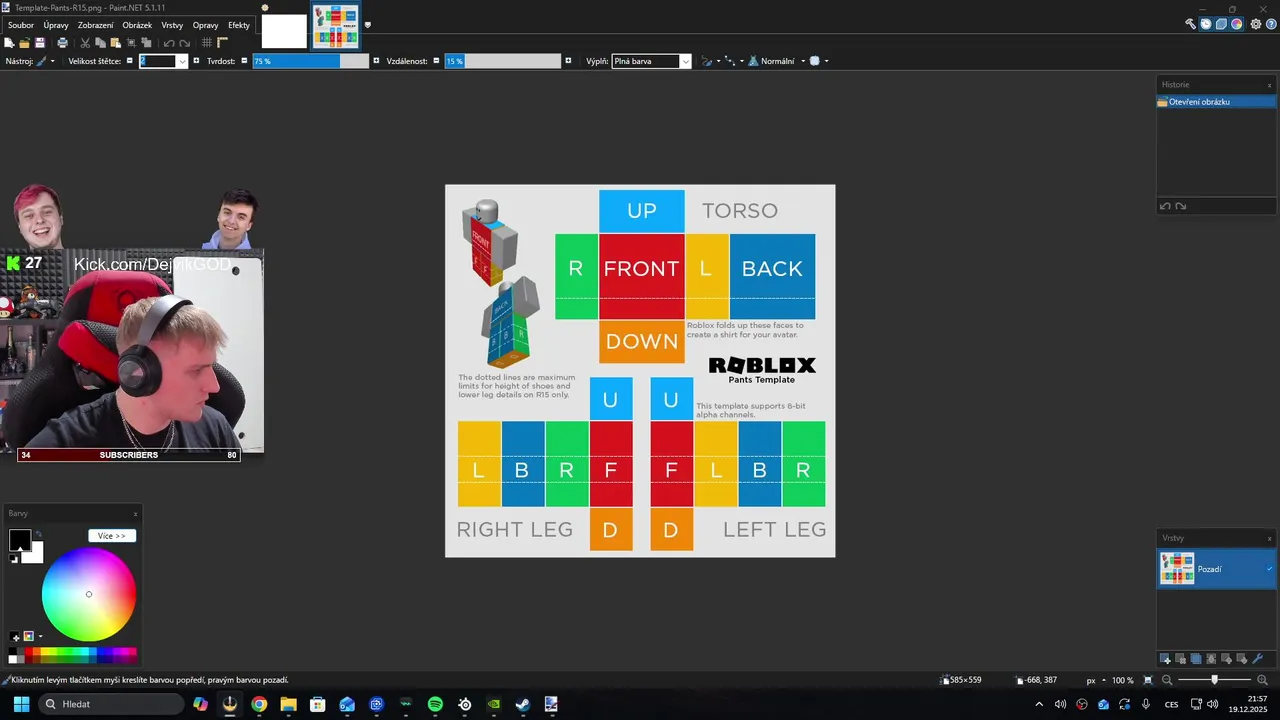The width and height of the screenshot is (1280, 720).
Task: Reset colors to black and white icon
Action: pos(14,559)
